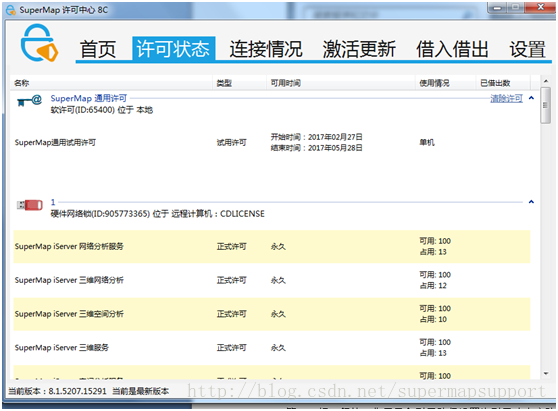Screen dimensions: 558x411
Task: Select SuperMap iServer 三维空间分析 row
Action: coord(272,314)
